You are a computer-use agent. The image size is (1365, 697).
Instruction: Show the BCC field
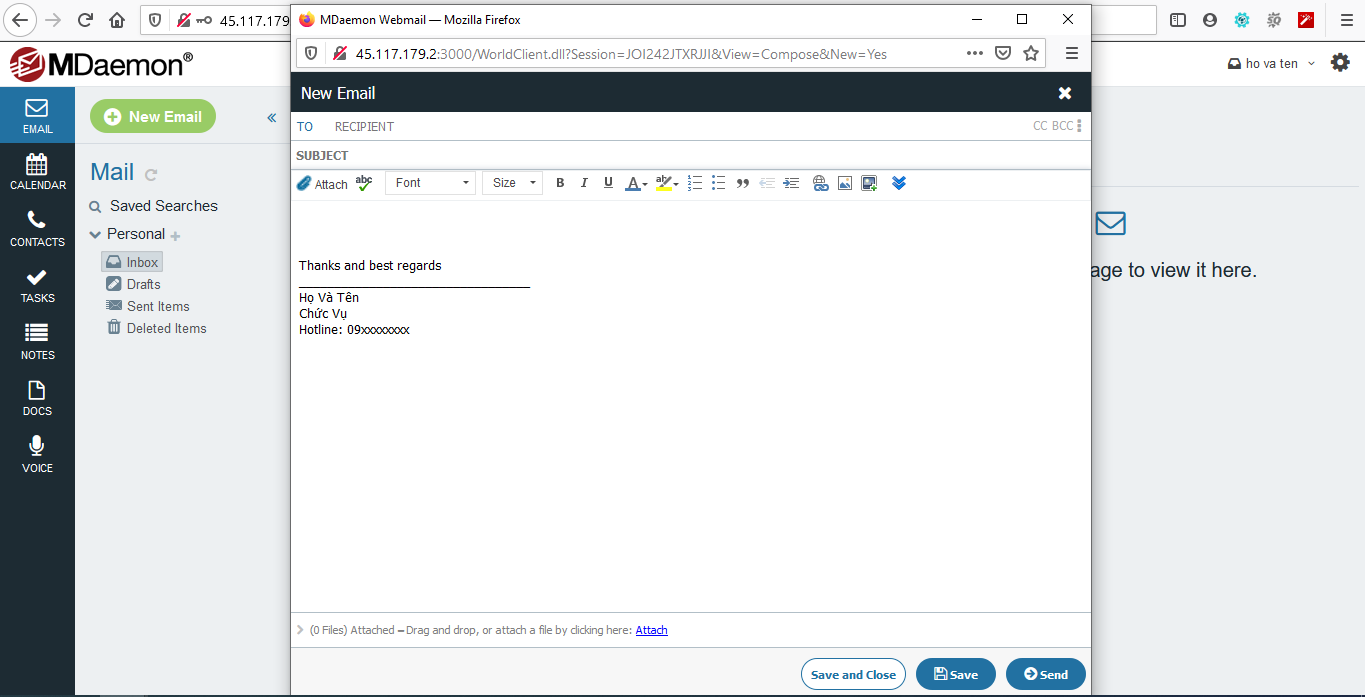[1062, 126]
